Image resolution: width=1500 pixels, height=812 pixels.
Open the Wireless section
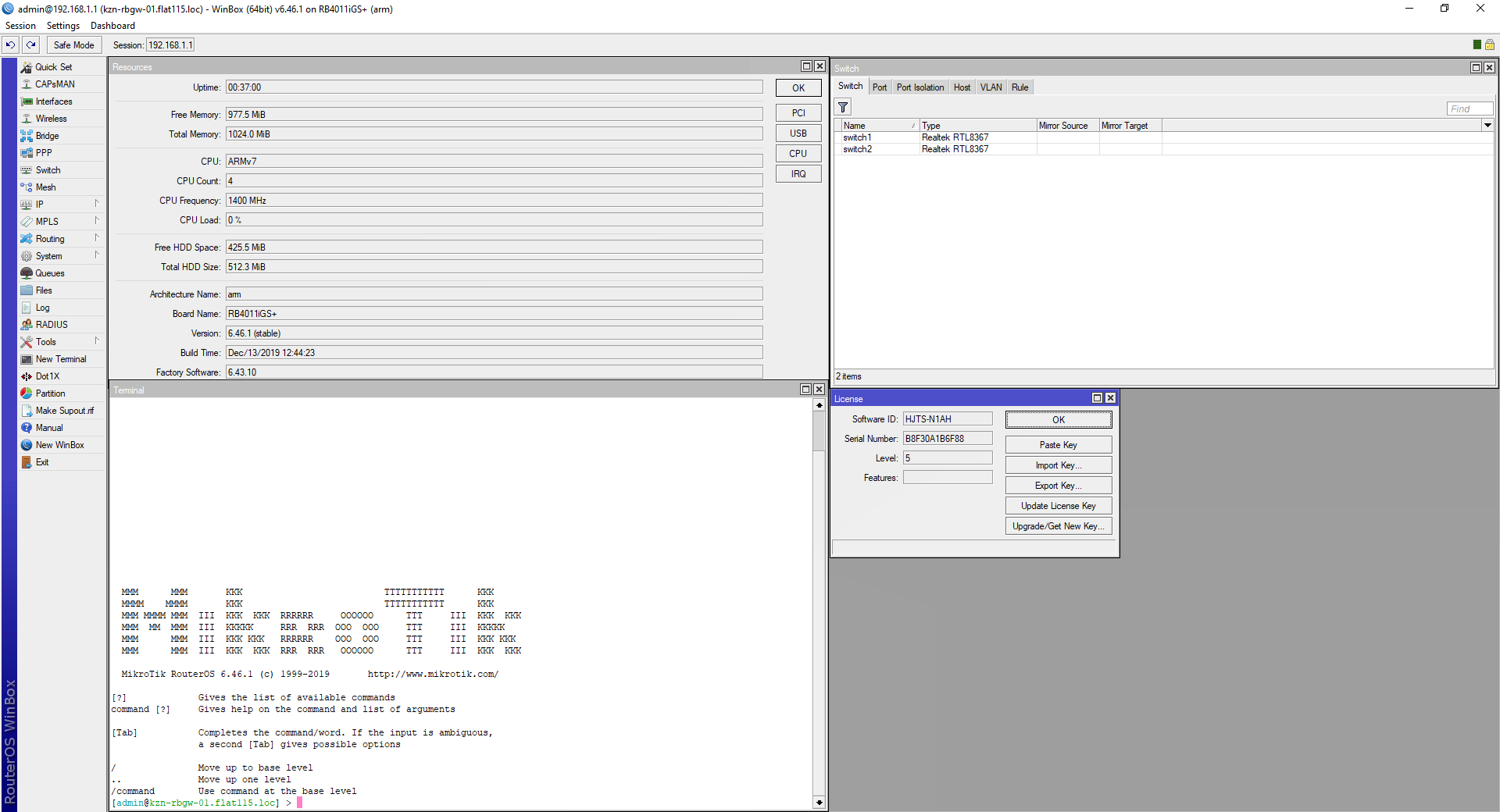point(51,119)
